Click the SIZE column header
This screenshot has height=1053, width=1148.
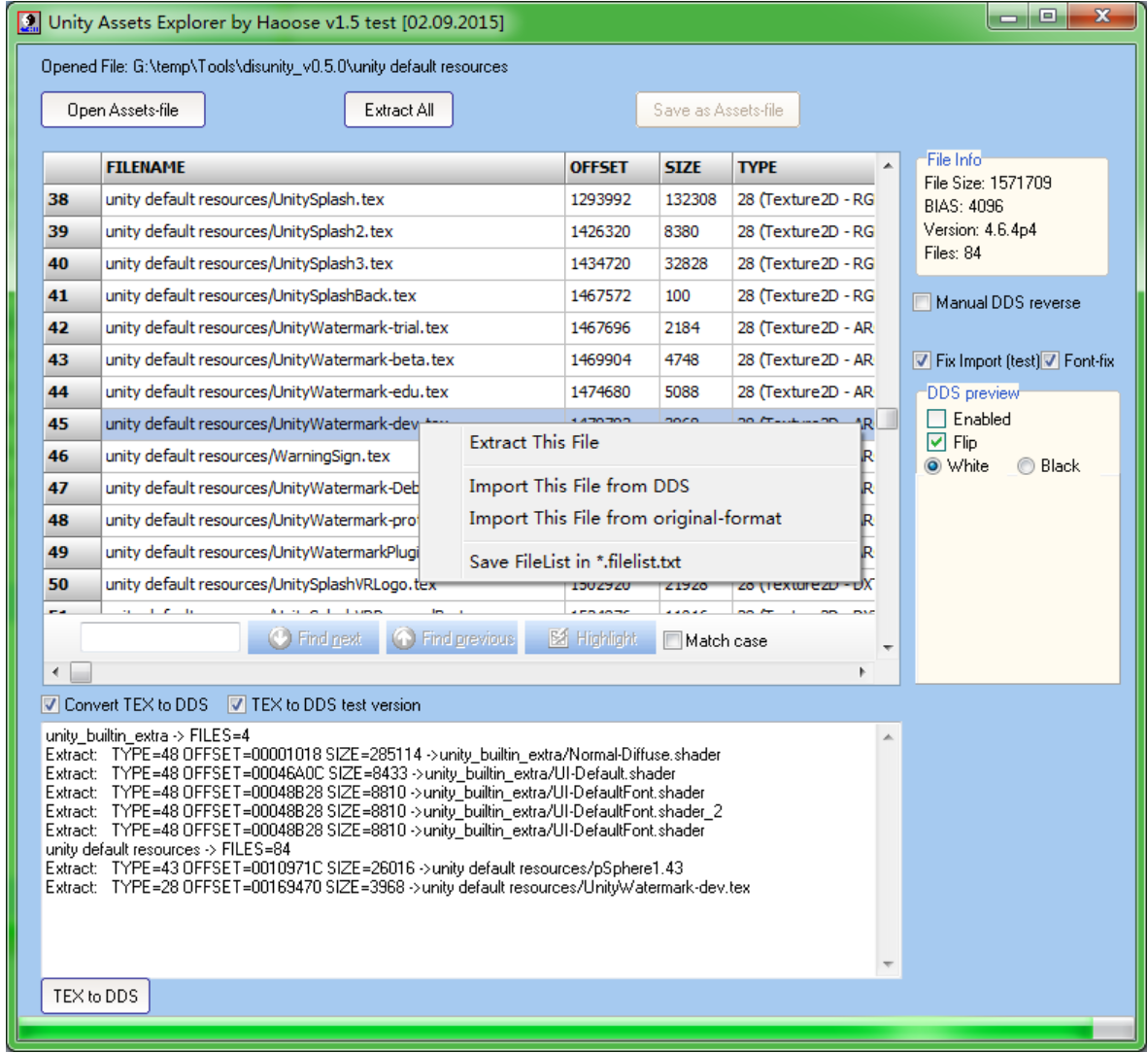coord(695,168)
